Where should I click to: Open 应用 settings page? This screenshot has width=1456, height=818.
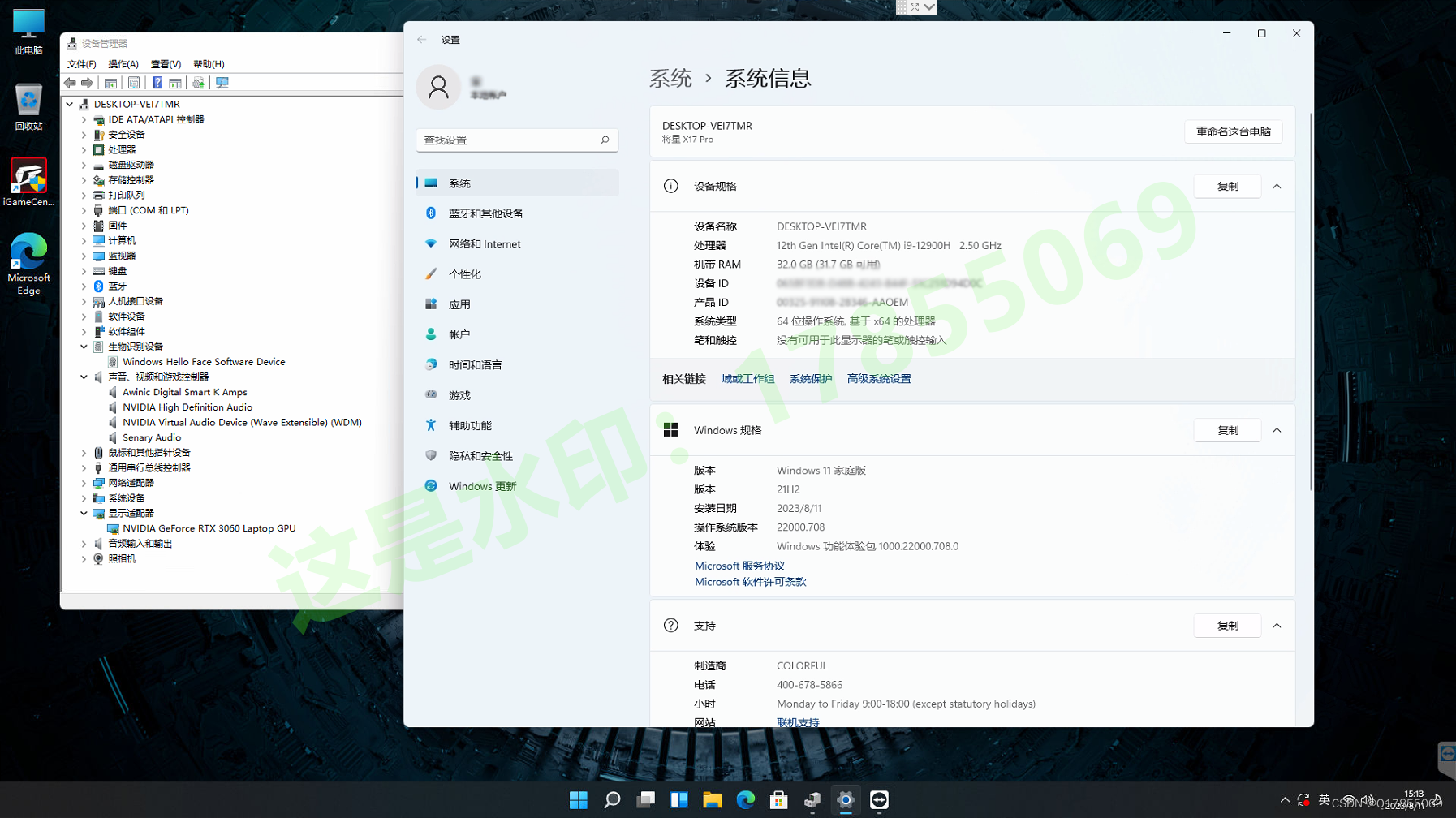point(517,304)
